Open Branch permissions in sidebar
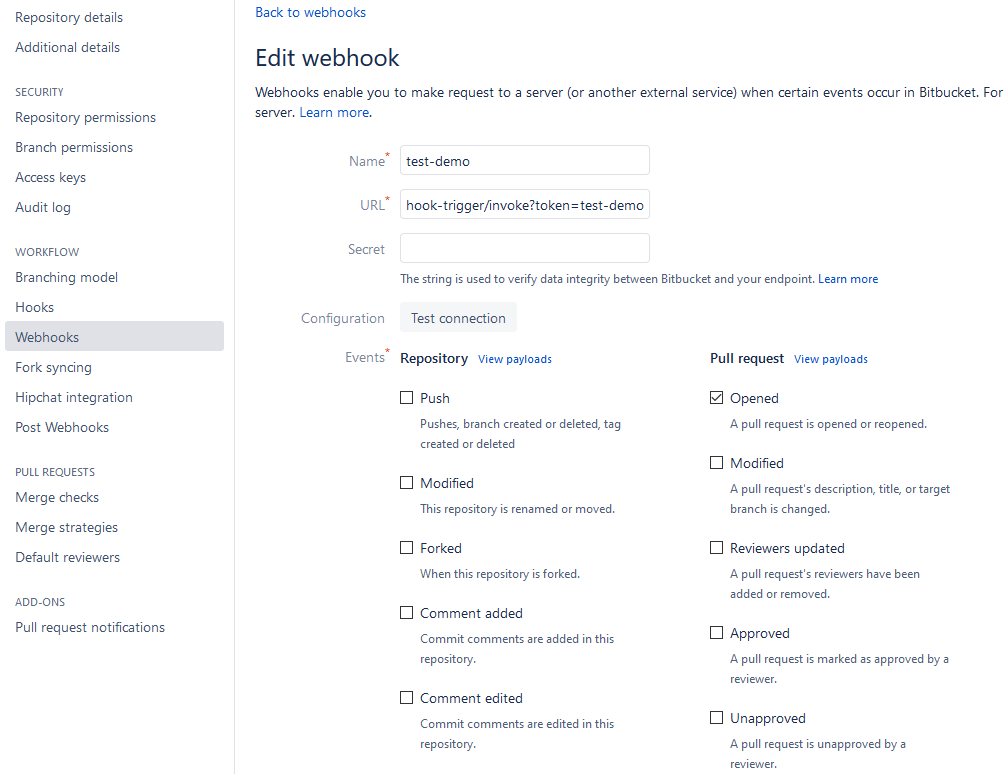Viewport: 1007px width, 774px height. [74, 147]
